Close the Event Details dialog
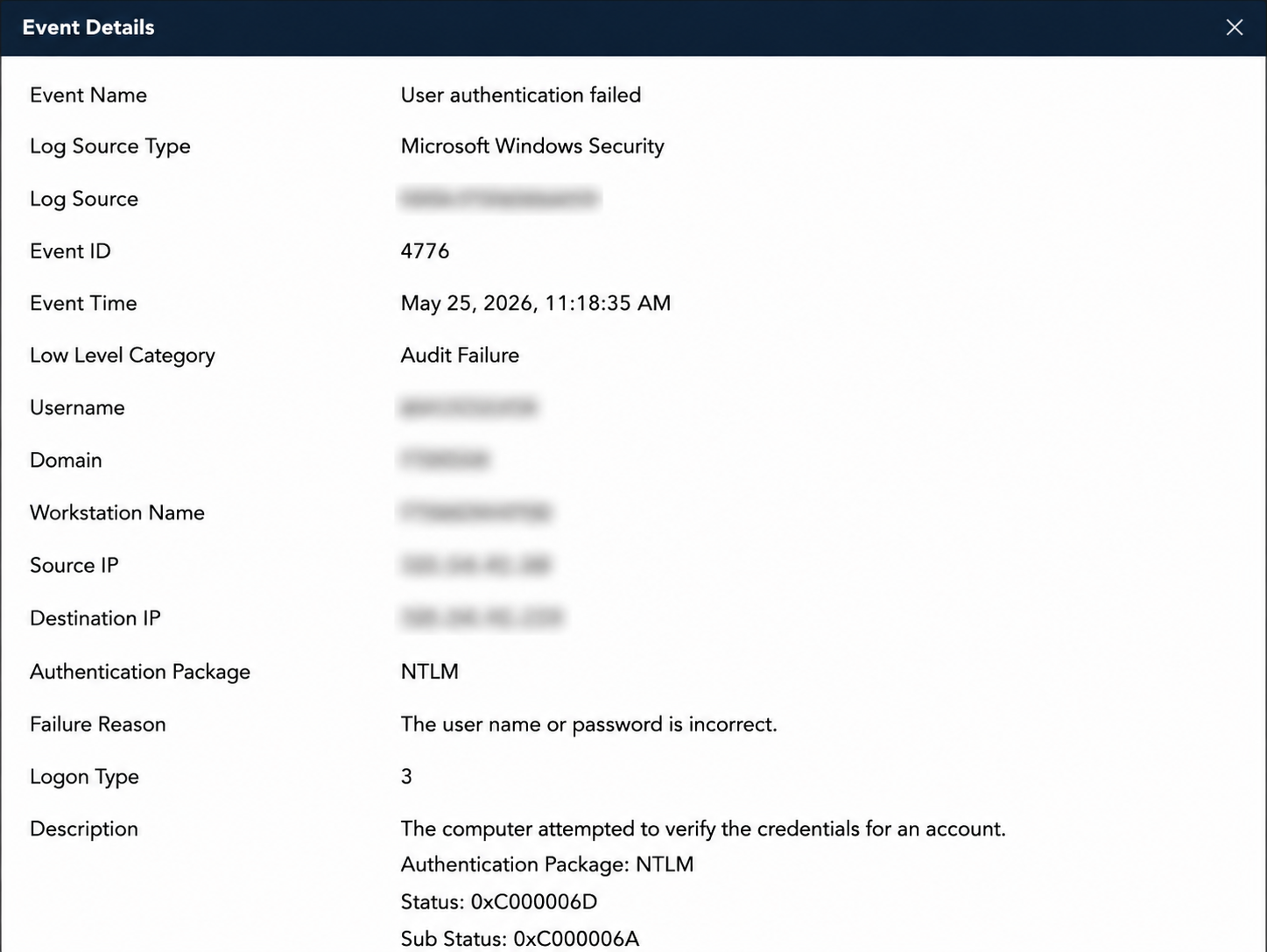The height and width of the screenshot is (952, 1267). click(1234, 27)
